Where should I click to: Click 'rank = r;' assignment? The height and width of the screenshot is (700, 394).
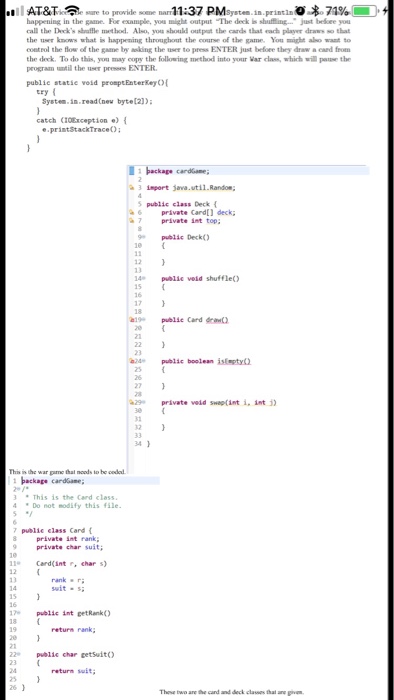68,580
